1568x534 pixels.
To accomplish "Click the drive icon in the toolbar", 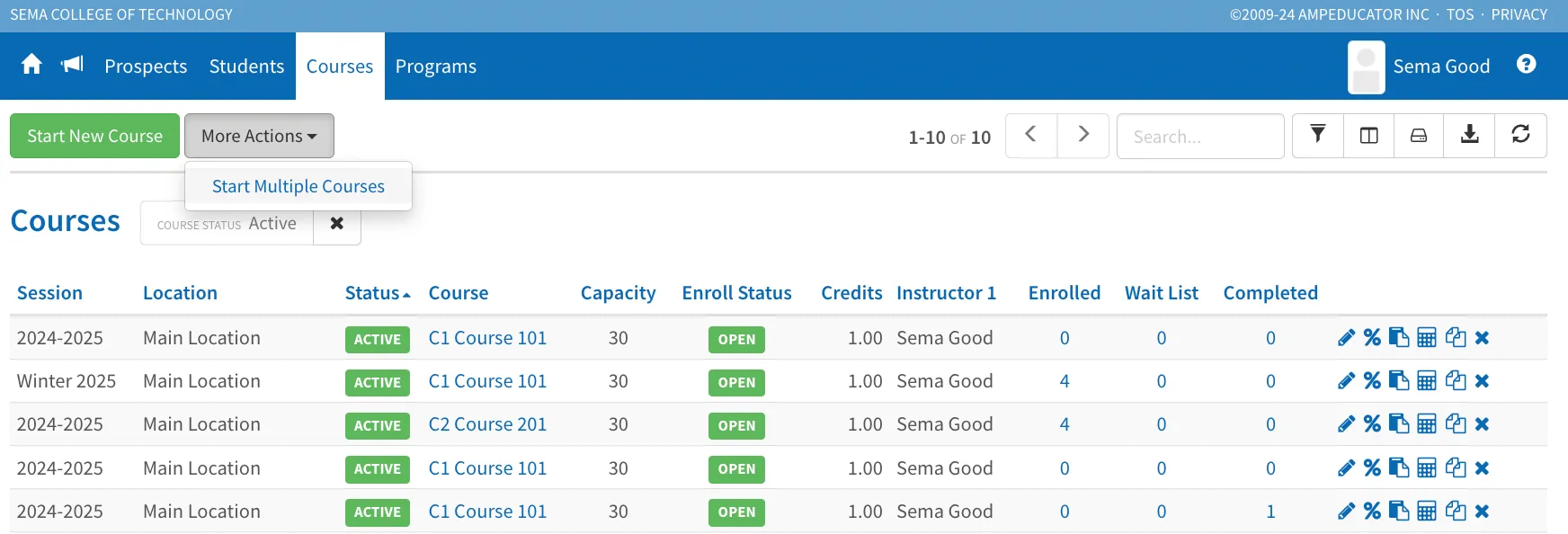I will pyautogui.click(x=1419, y=136).
